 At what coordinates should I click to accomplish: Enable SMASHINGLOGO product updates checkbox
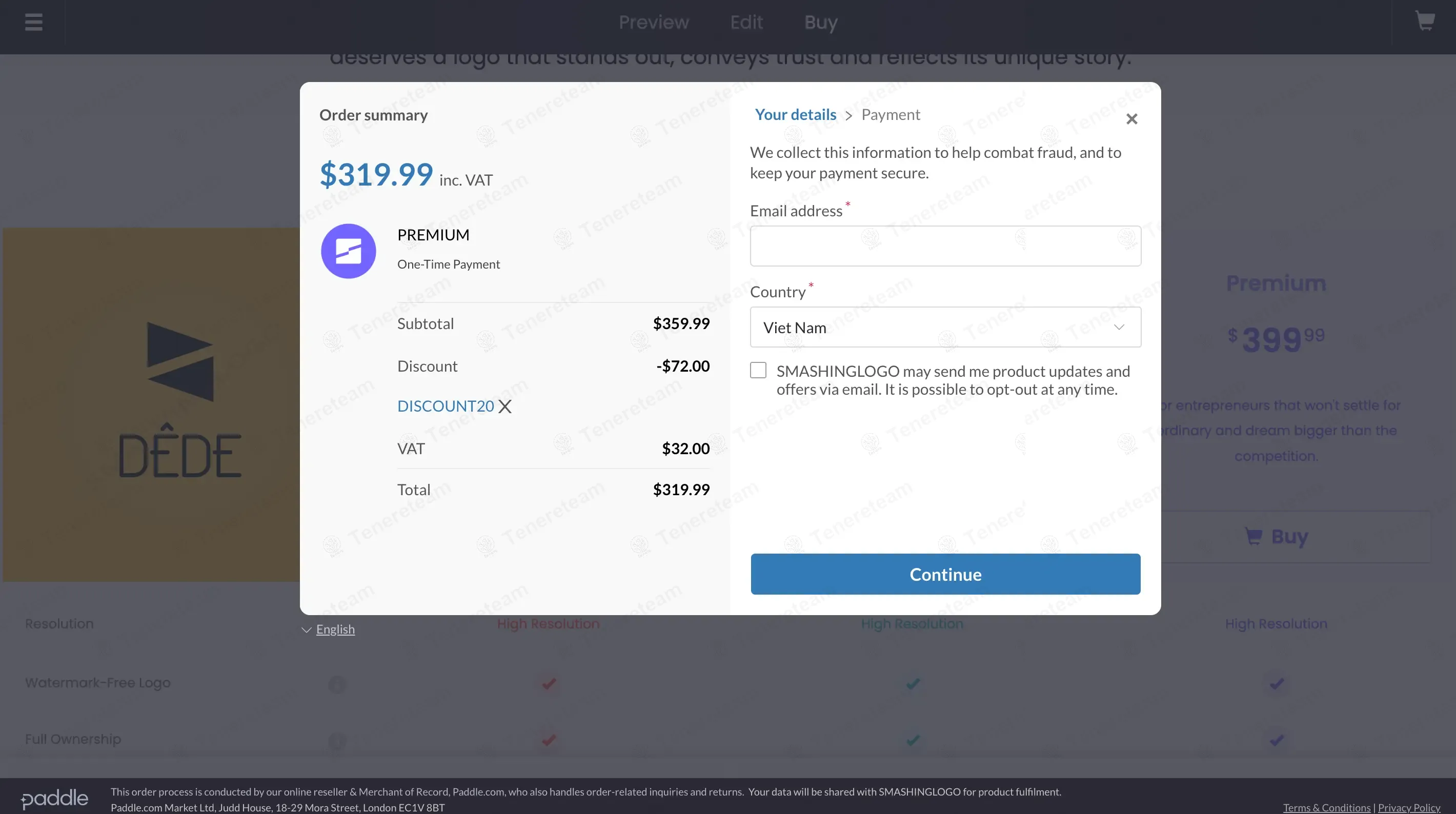pos(758,371)
